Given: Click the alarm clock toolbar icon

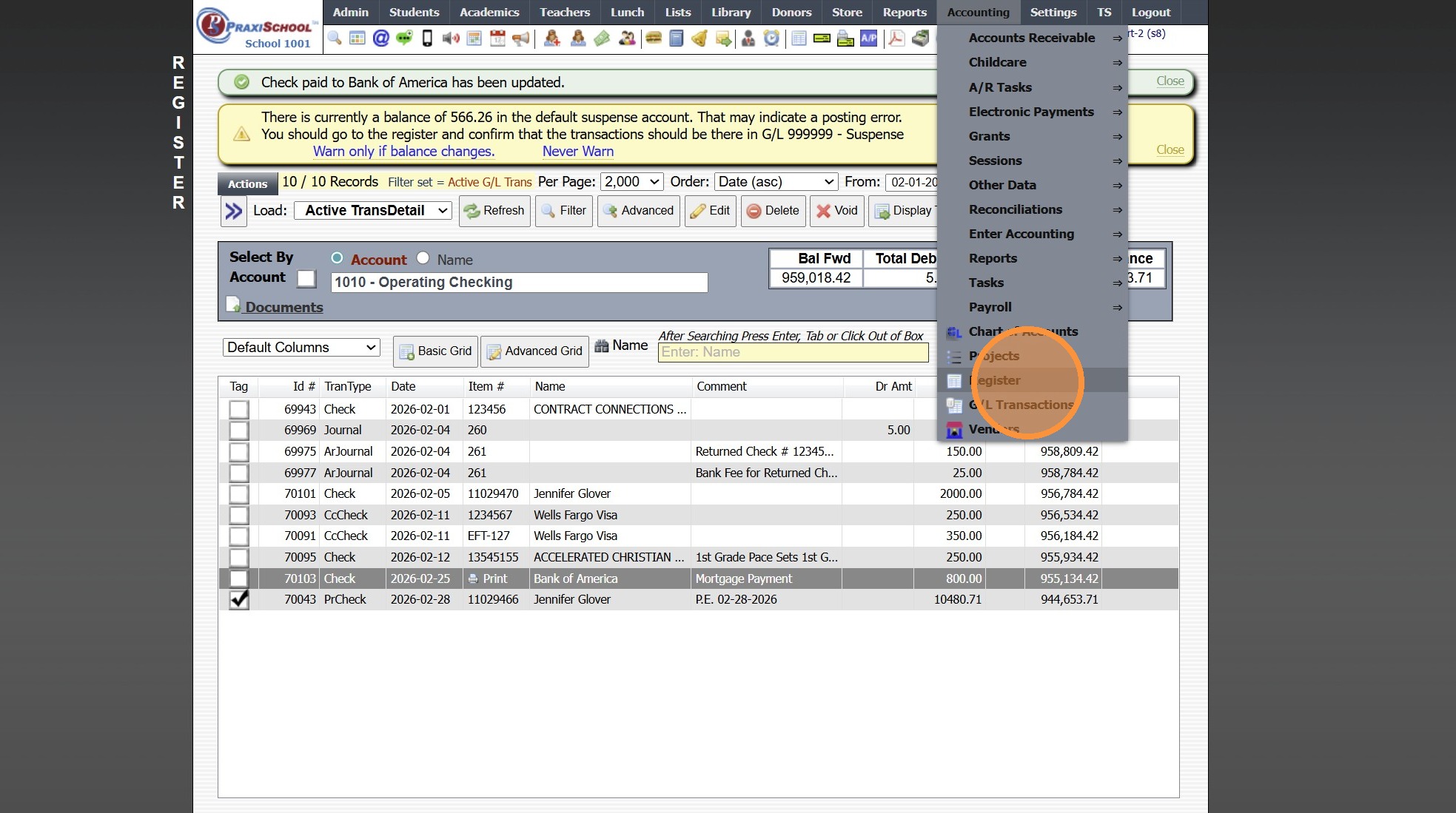Looking at the screenshot, I should [x=771, y=38].
